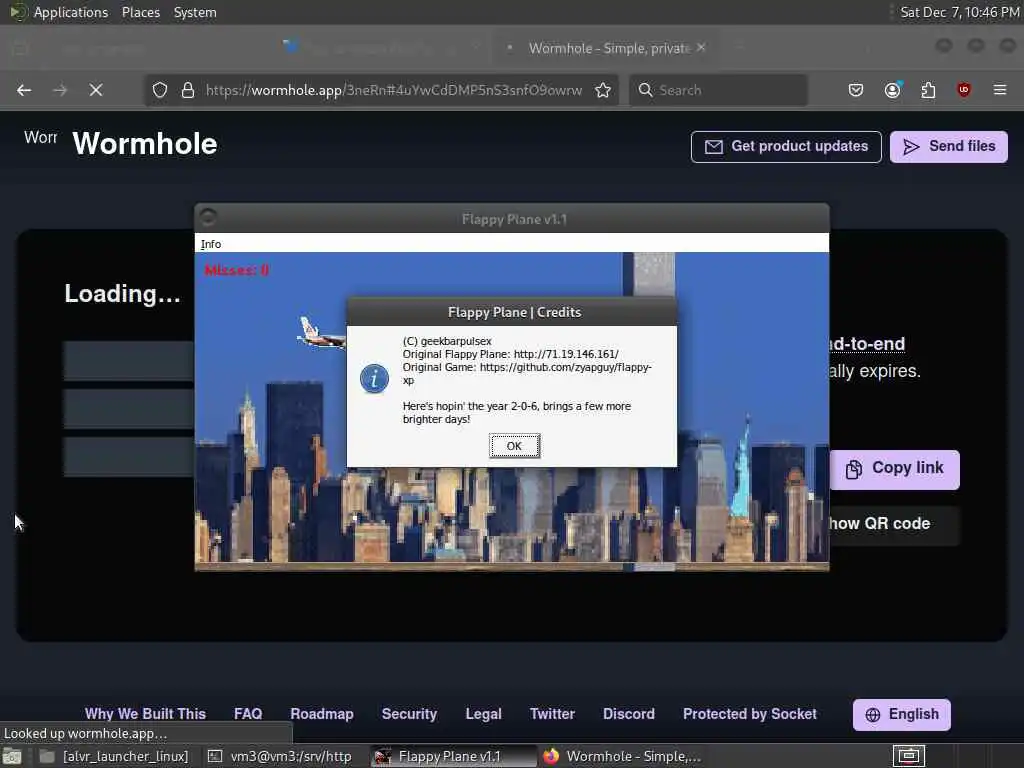
Task: Click the Firefox forward arrow
Action: point(60,90)
